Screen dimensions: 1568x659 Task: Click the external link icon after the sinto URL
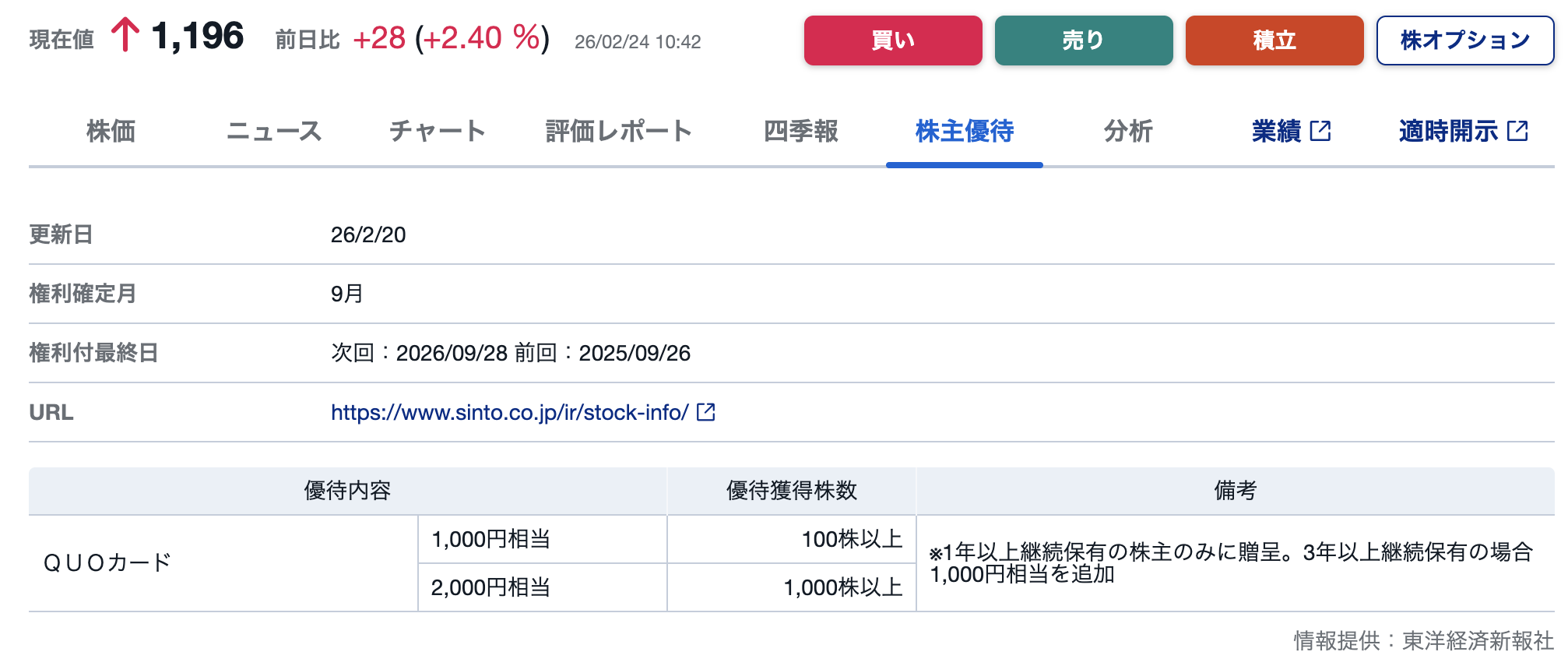pos(705,412)
